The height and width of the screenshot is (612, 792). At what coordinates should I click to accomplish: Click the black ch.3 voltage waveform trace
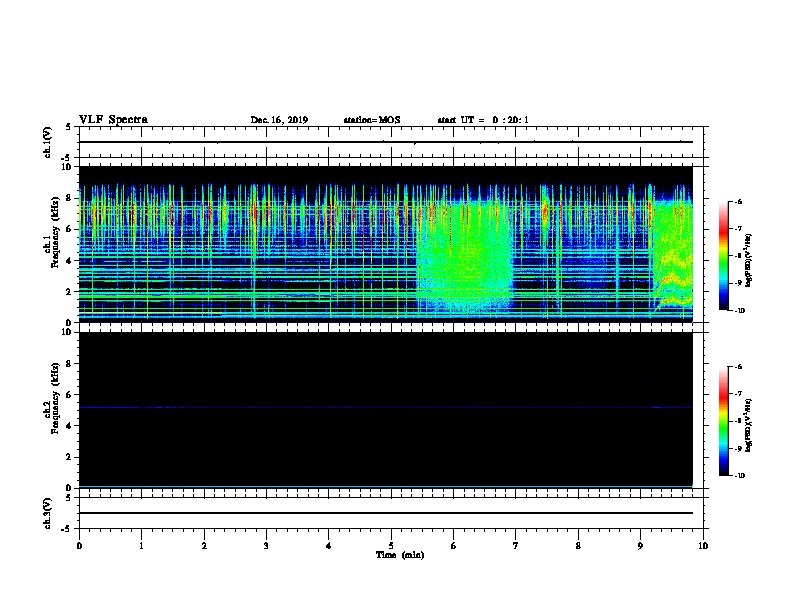tap(385, 513)
